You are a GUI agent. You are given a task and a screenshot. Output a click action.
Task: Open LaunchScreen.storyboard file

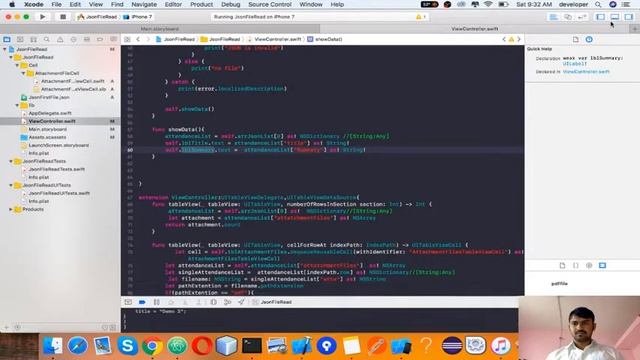(59, 145)
